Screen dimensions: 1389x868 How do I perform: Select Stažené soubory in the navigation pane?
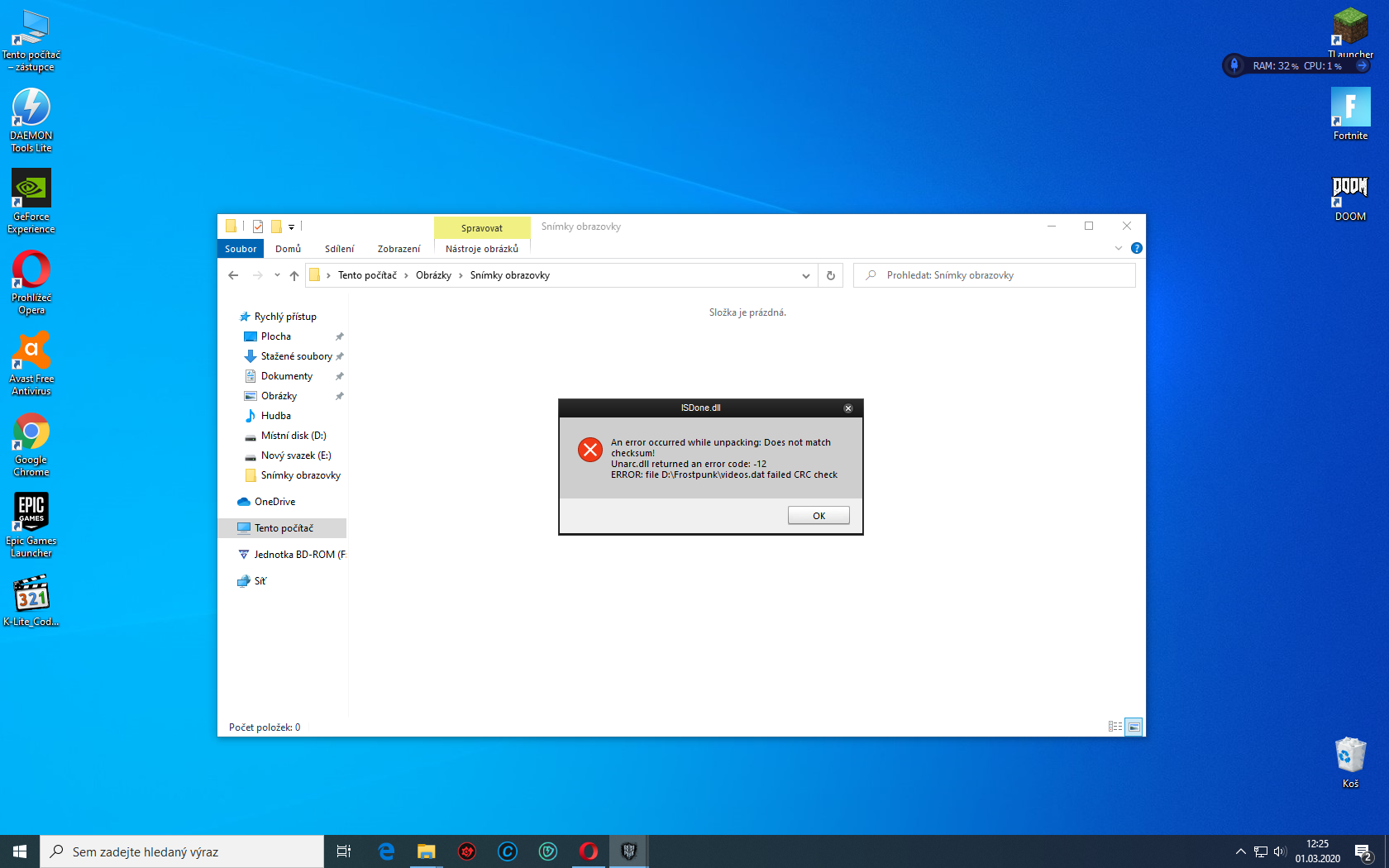click(296, 356)
